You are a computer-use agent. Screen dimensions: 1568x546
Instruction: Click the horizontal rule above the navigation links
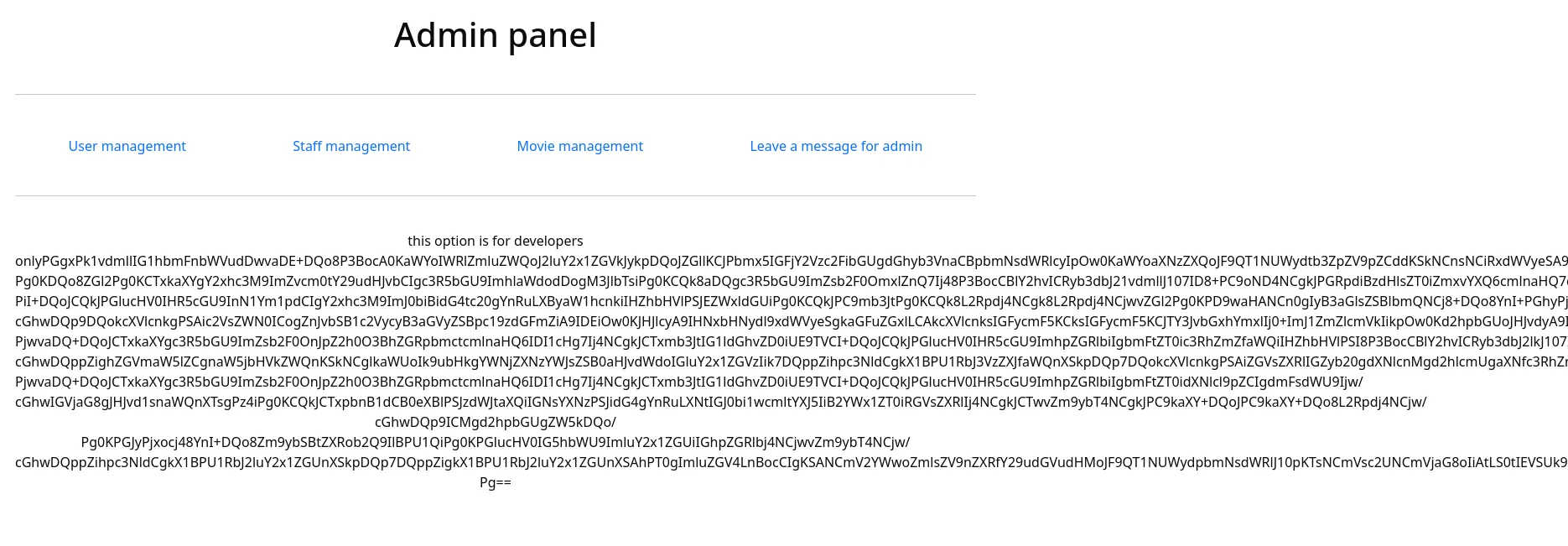[495, 94]
